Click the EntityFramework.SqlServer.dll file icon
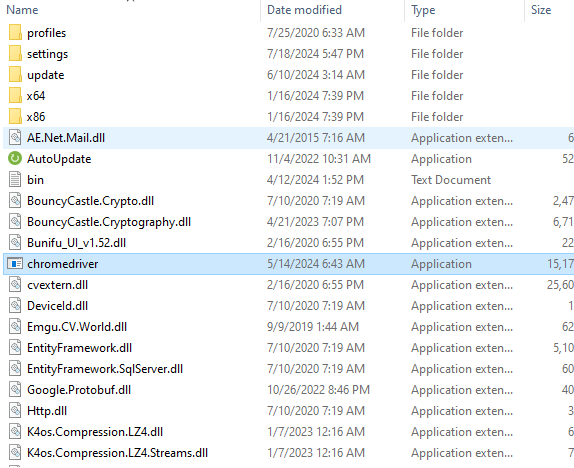 pyautogui.click(x=15, y=369)
